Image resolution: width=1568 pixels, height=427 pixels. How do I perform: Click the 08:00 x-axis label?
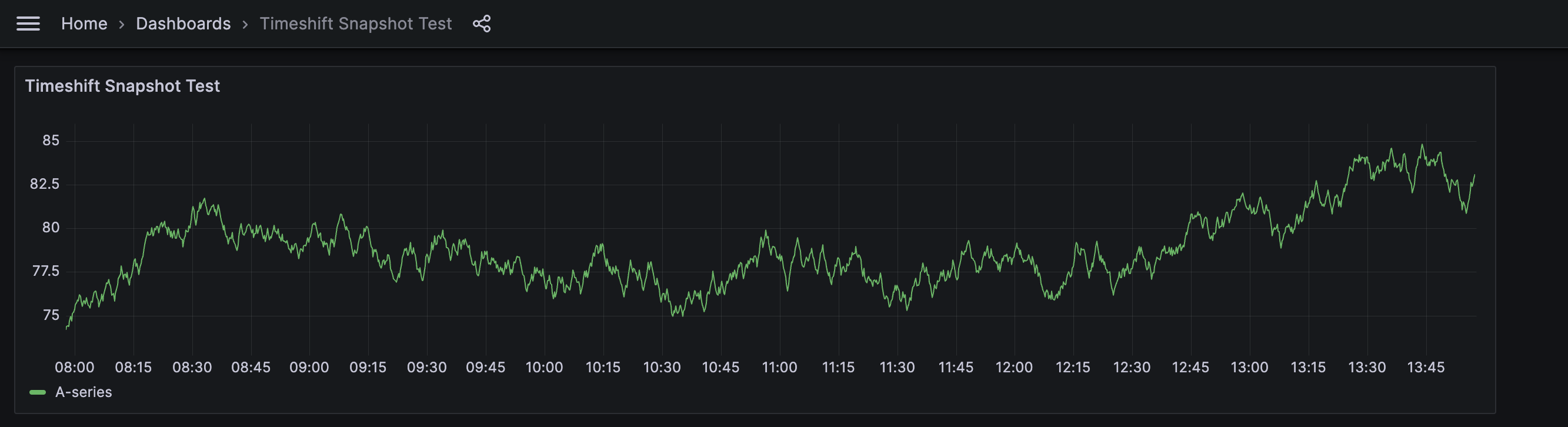74,368
